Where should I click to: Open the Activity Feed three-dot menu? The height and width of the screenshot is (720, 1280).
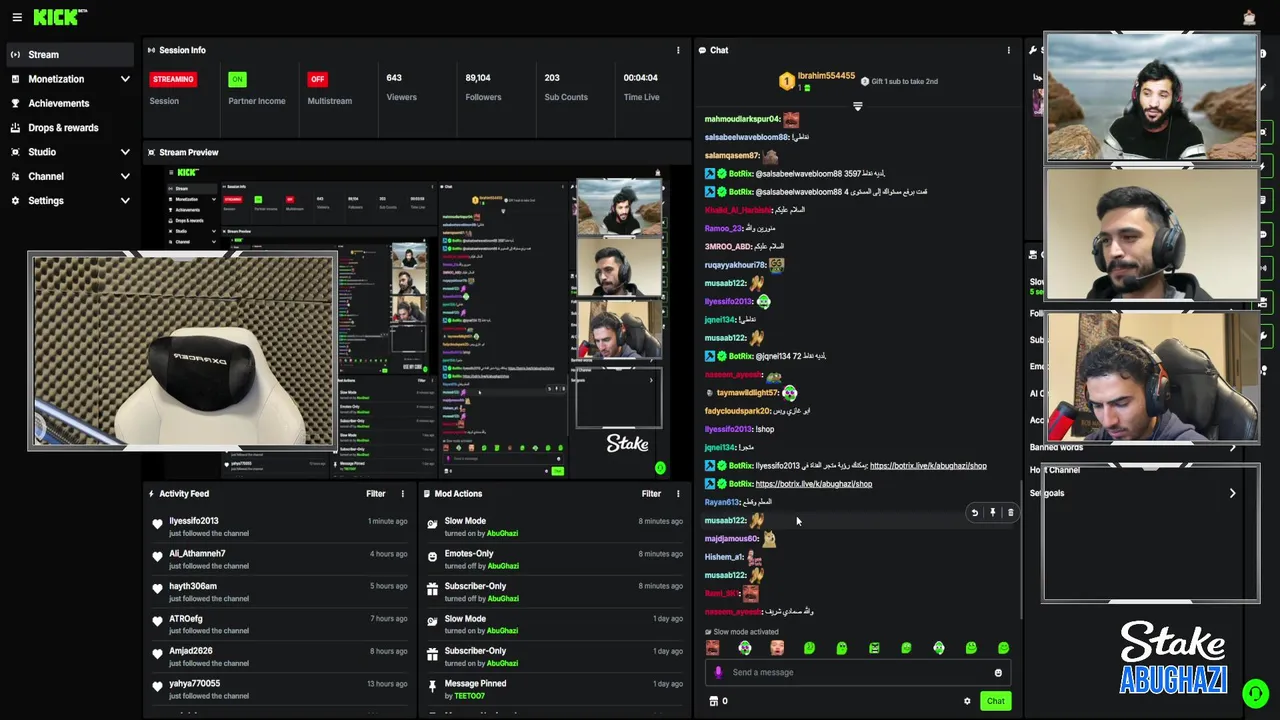coord(403,493)
